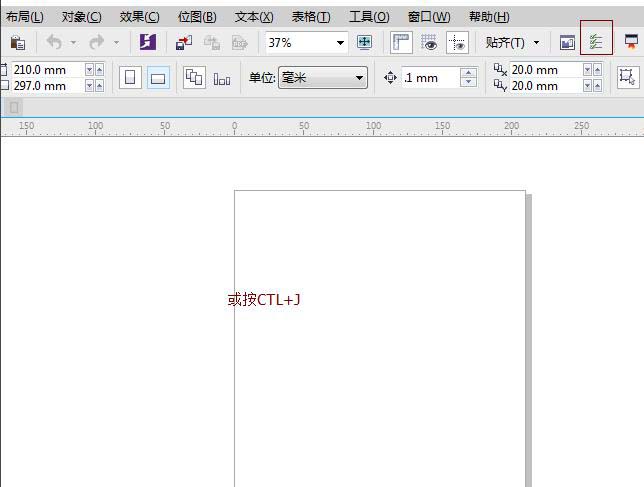The height and width of the screenshot is (487, 644).
Task: Redo the undone action
Action: pos(97,42)
